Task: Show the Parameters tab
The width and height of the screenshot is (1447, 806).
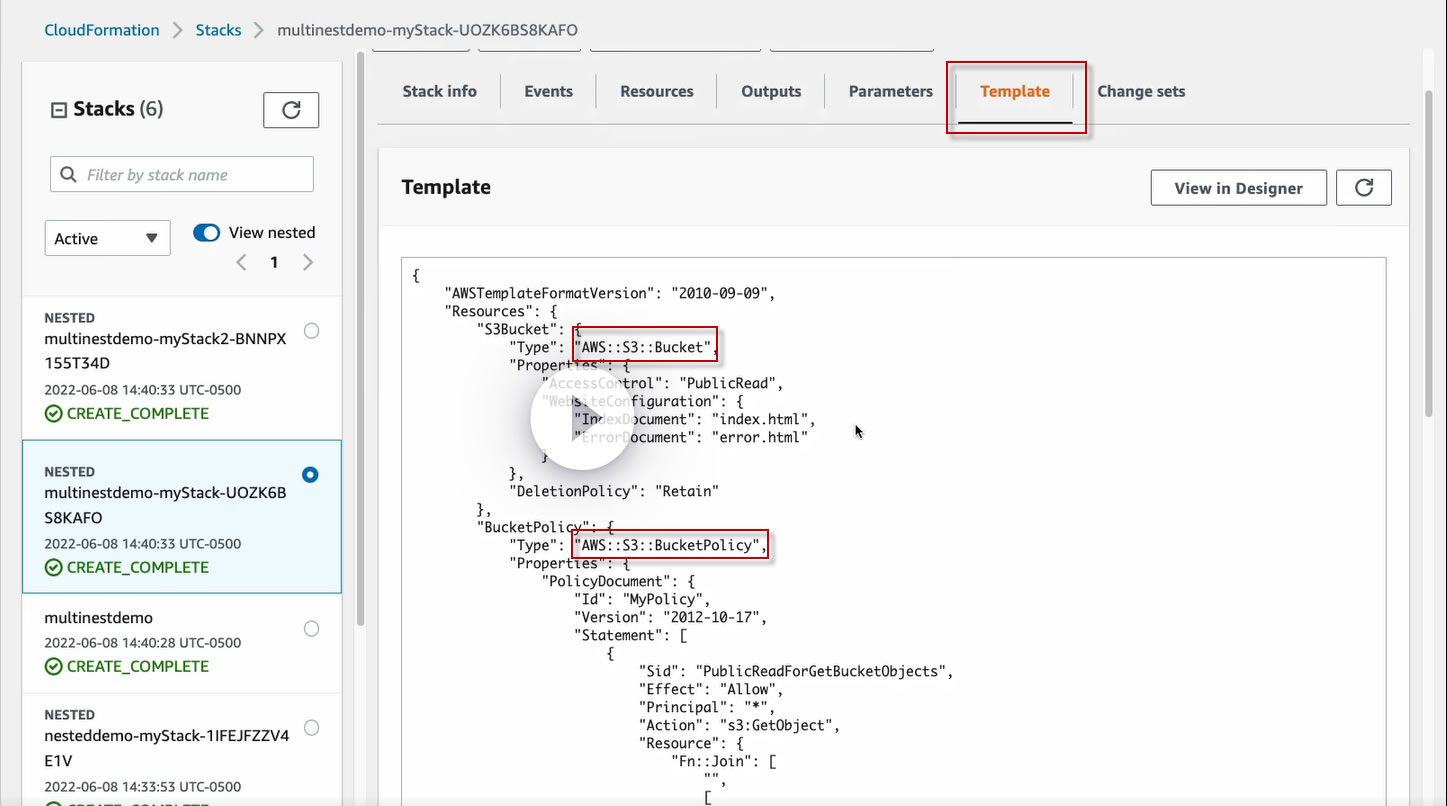Action: [x=891, y=91]
